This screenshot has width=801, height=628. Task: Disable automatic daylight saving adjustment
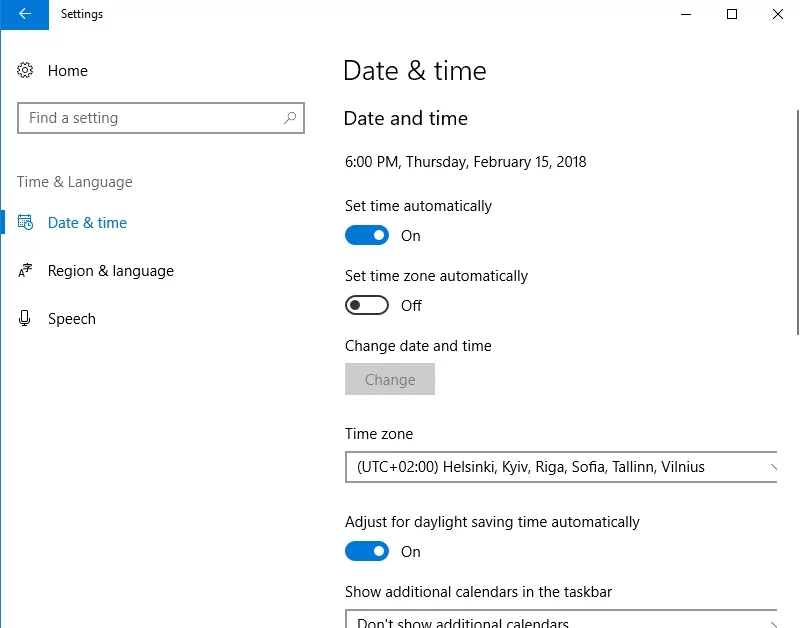[367, 552]
